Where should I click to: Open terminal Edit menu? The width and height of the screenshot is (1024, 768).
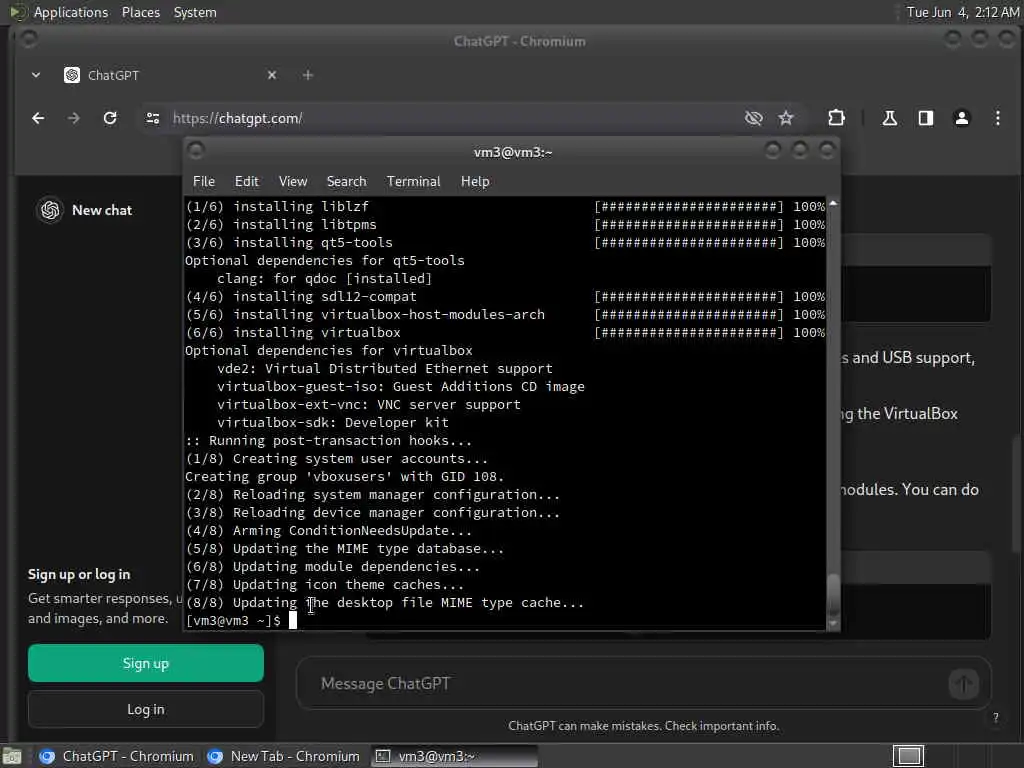coord(247,182)
